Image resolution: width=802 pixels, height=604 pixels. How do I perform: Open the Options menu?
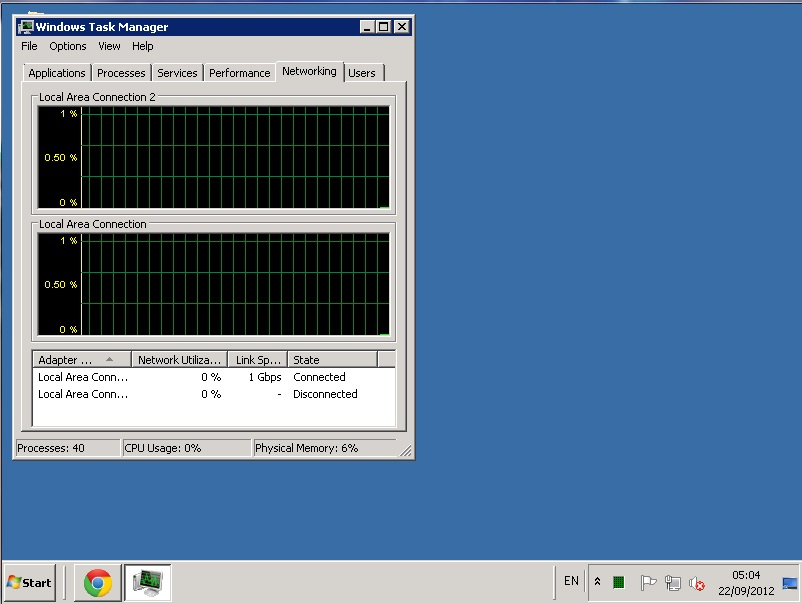pos(68,46)
